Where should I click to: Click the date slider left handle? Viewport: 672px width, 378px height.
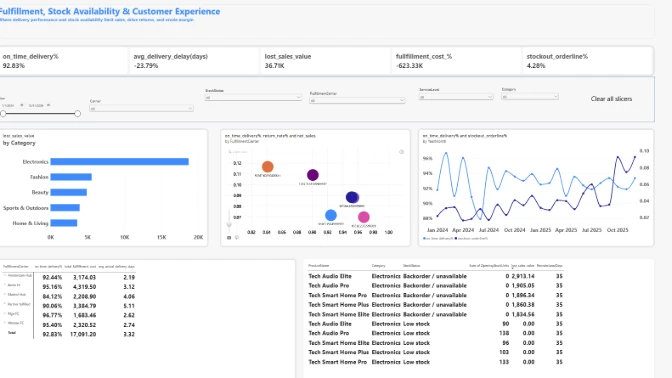3,114
